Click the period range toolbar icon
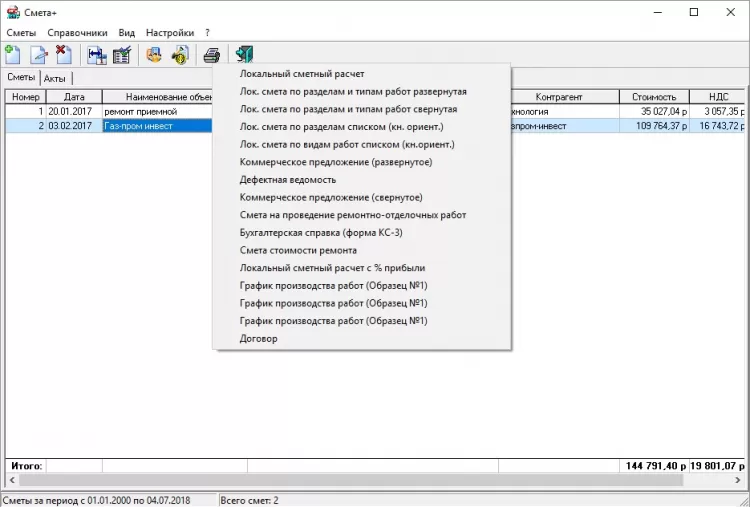Image resolution: width=750 pixels, height=507 pixels. [x=97, y=55]
